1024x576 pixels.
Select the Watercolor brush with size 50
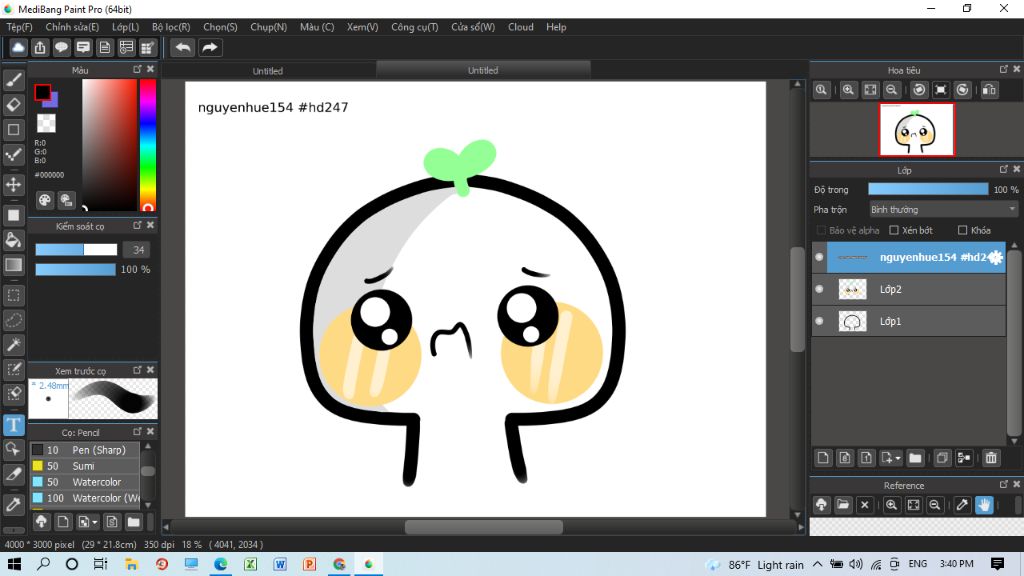96,482
